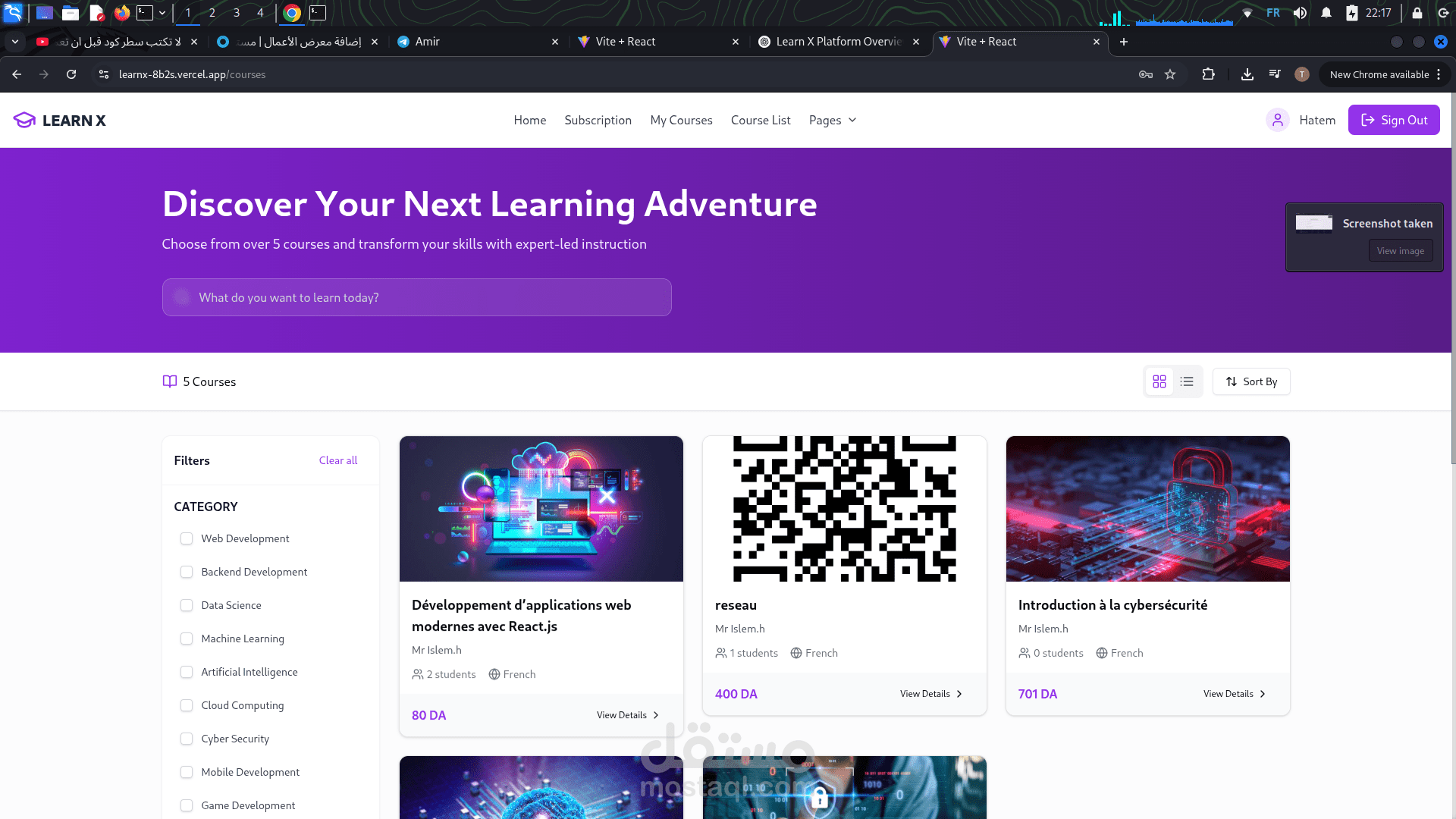Click the browser back arrow
This screenshot has width=1456, height=819.
tap(17, 74)
